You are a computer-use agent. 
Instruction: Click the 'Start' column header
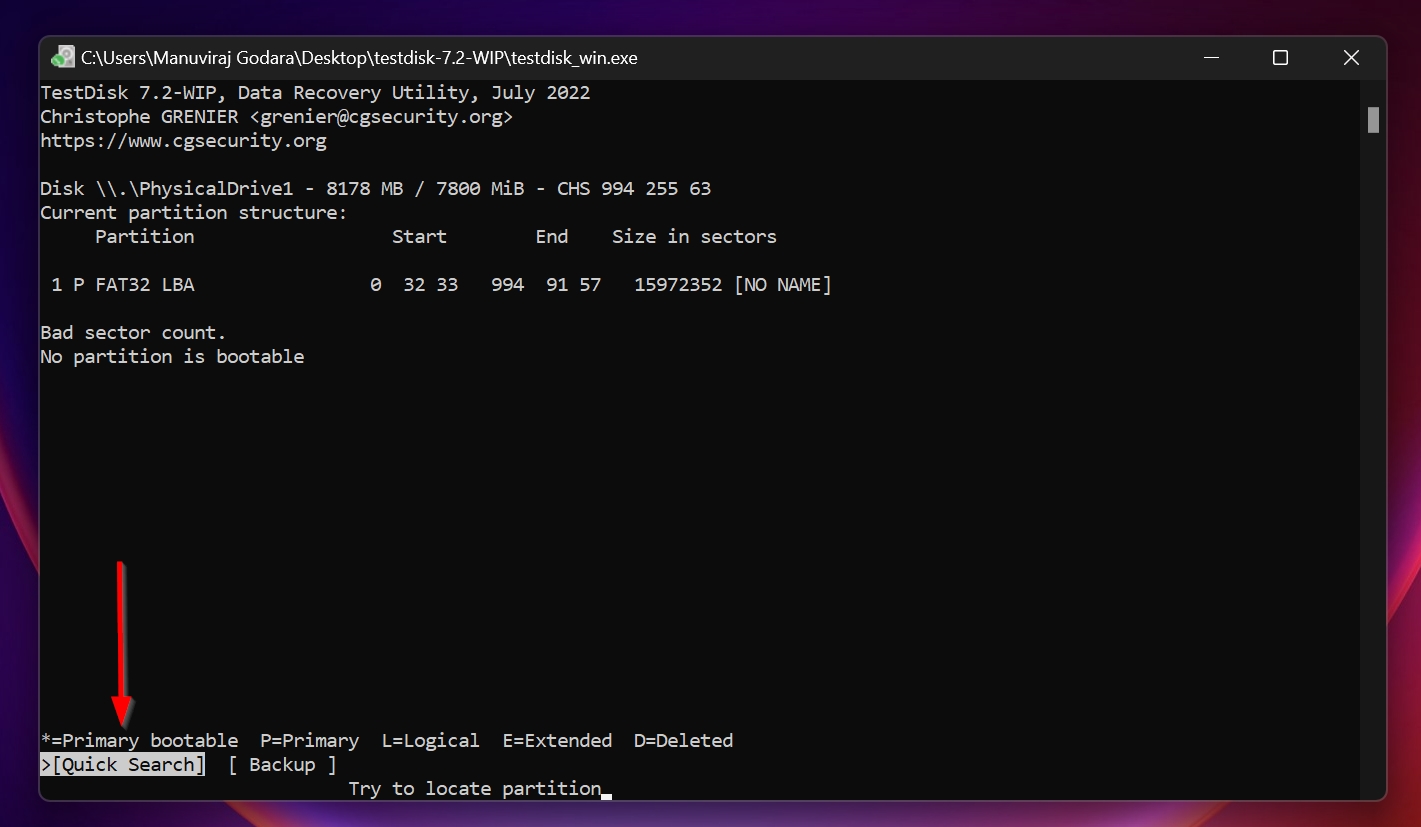click(x=419, y=237)
